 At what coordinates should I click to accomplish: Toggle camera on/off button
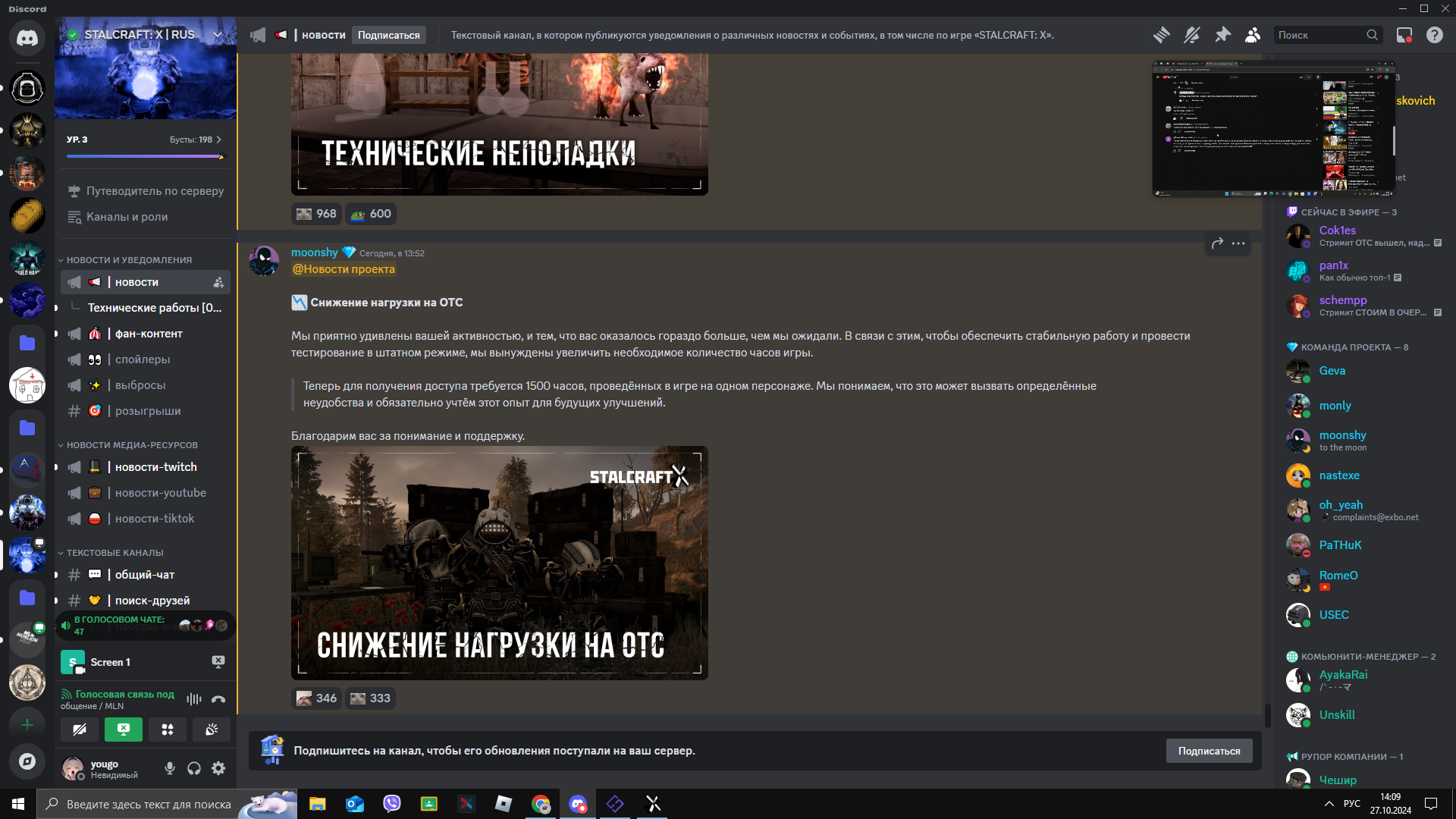tap(80, 730)
